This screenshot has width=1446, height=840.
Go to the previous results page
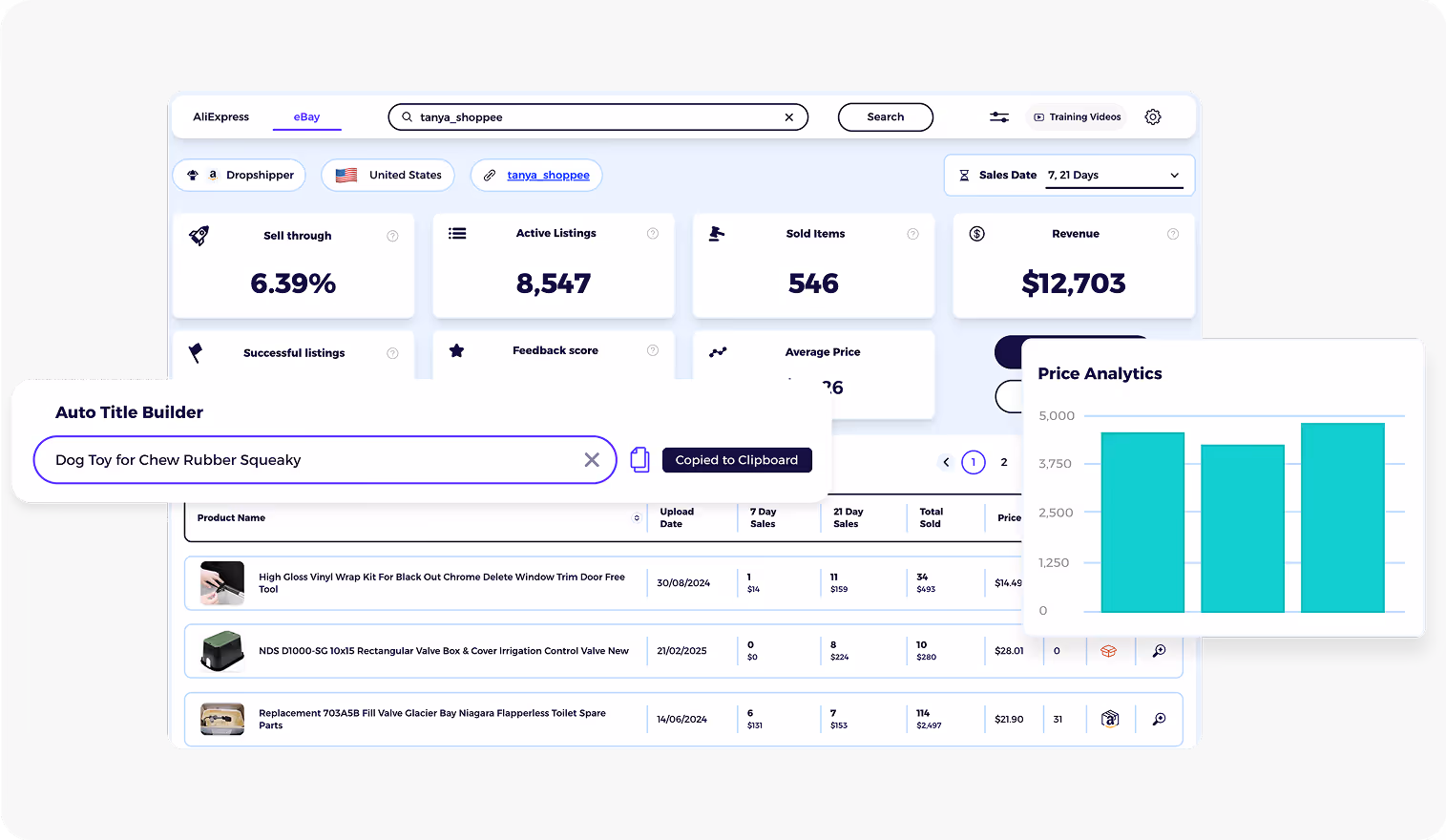(946, 462)
